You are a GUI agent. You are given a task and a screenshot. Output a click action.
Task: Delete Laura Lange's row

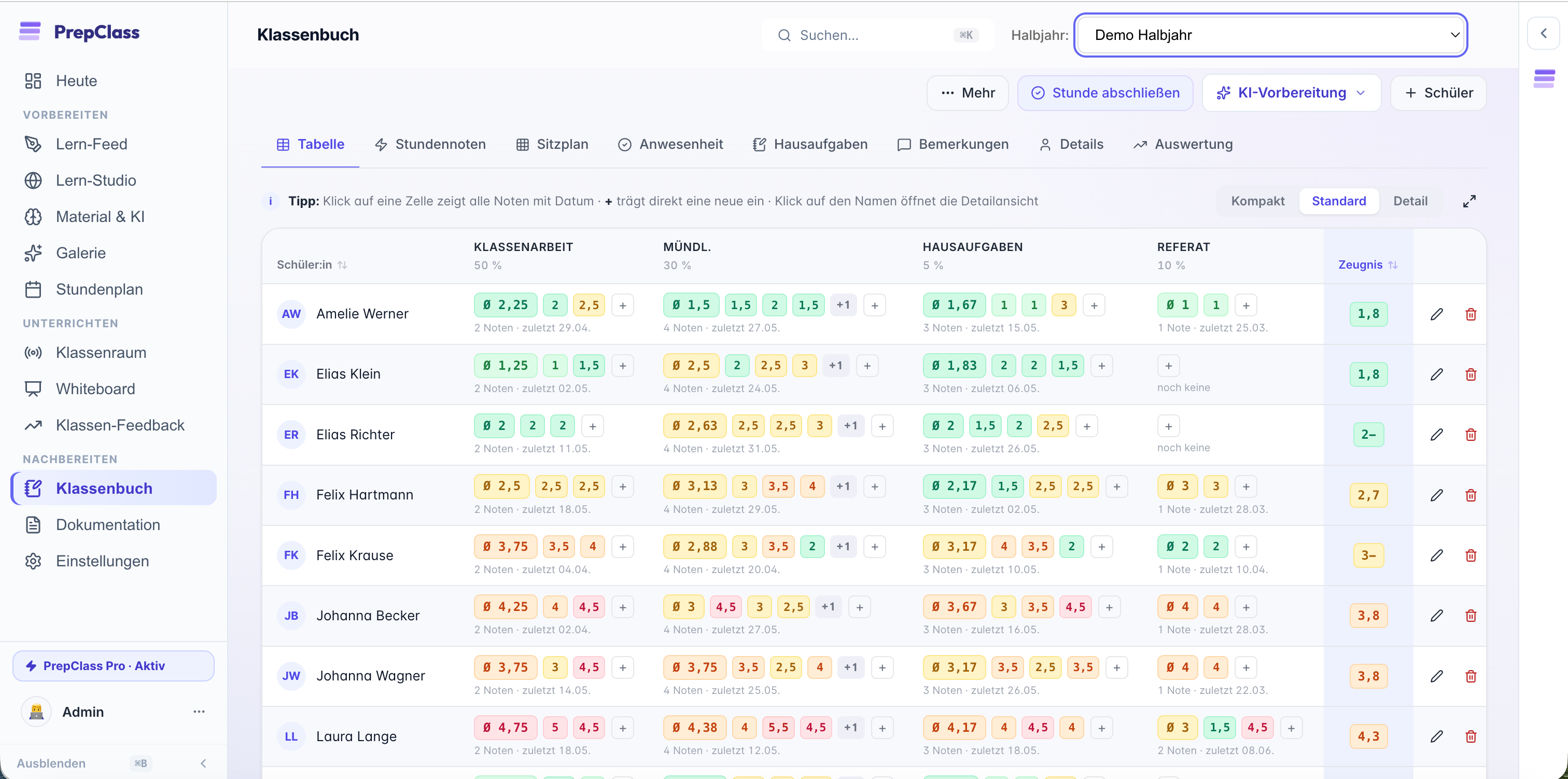click(1471, 736)
